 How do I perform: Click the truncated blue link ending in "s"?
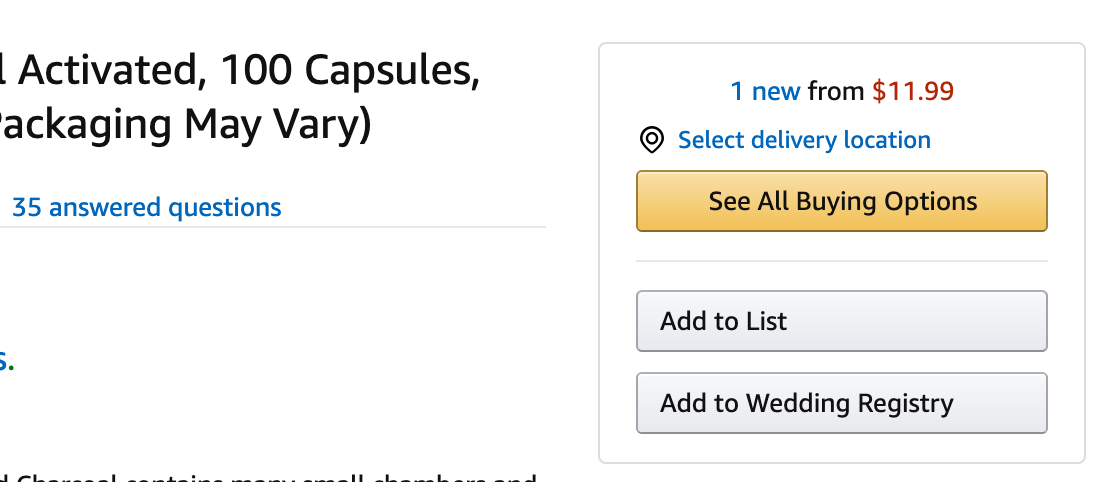tap(4, 360)
